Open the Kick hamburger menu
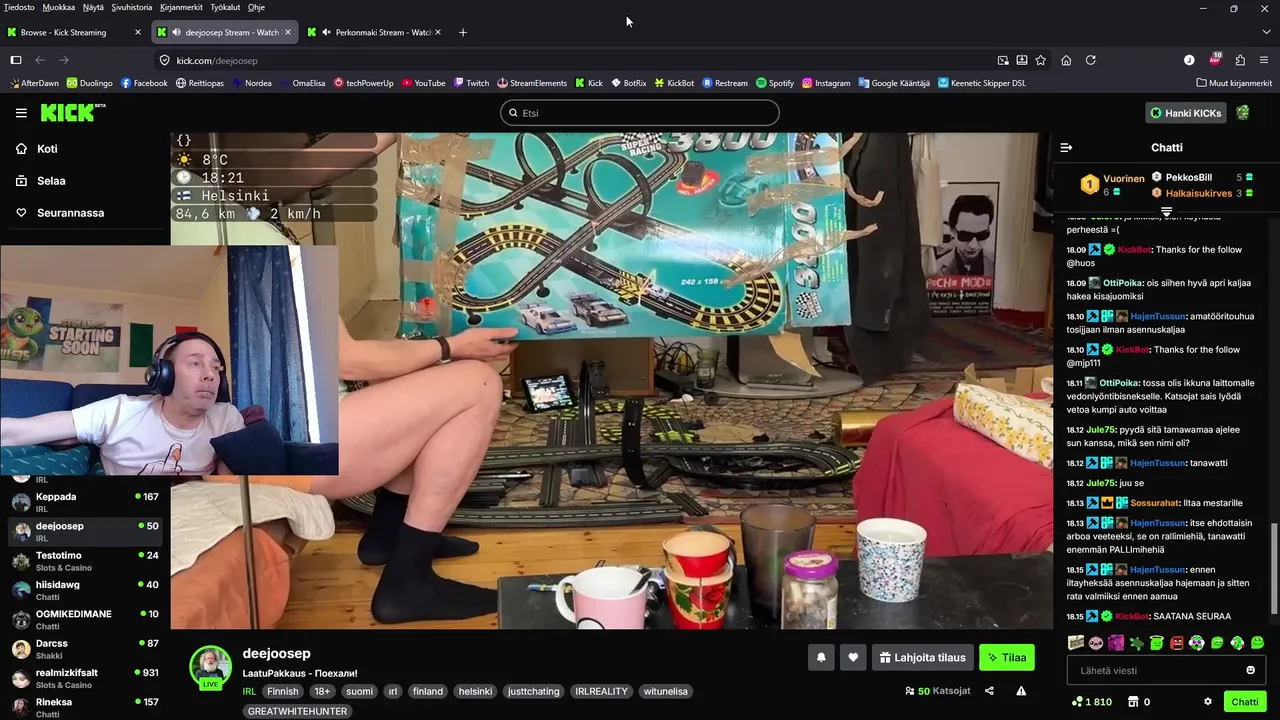 click(21, 113)
